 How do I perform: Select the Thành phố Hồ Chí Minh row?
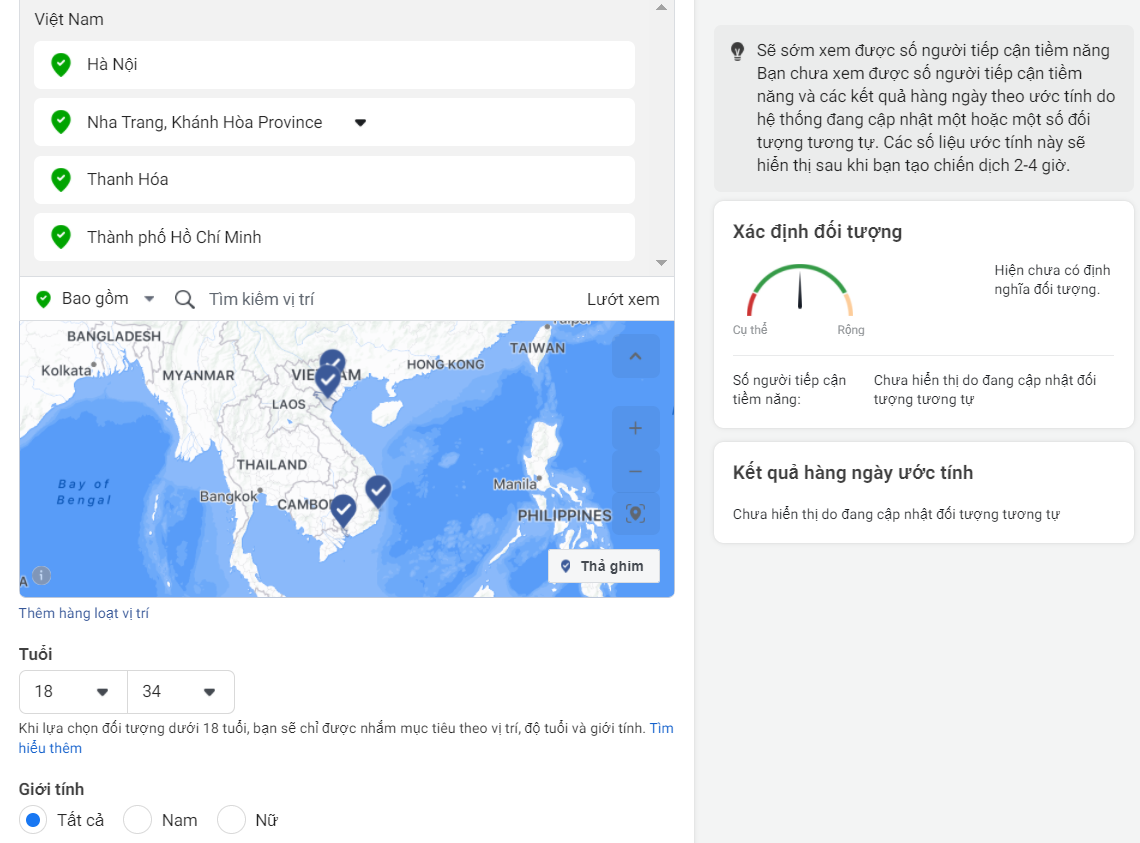[334, 237]
